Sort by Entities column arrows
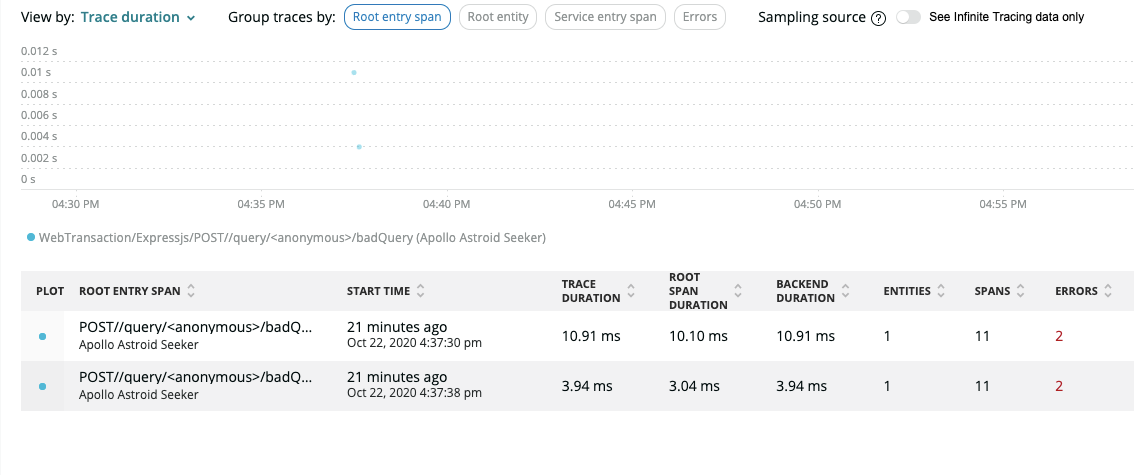 pyautogui.click(x=941, y=291)
